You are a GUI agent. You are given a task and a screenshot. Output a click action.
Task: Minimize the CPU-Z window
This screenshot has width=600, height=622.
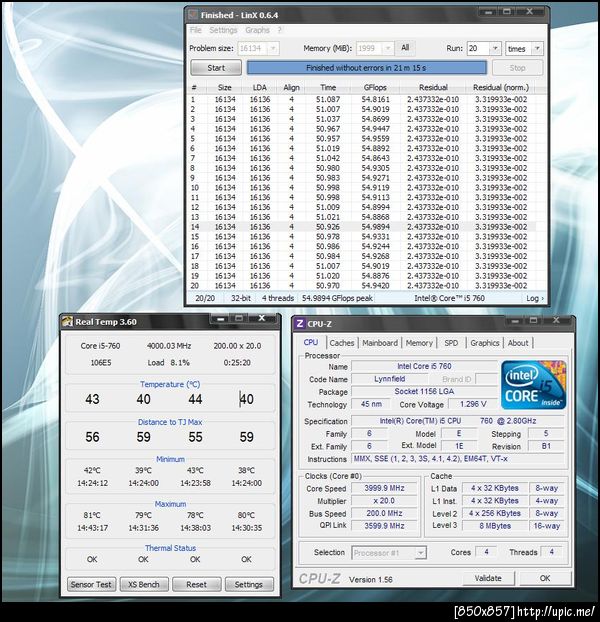(x=515, y=321)
